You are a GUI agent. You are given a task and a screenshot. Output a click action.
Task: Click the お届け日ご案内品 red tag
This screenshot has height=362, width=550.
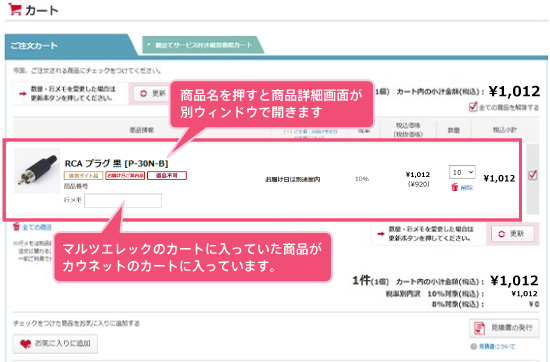coord(125,175)
